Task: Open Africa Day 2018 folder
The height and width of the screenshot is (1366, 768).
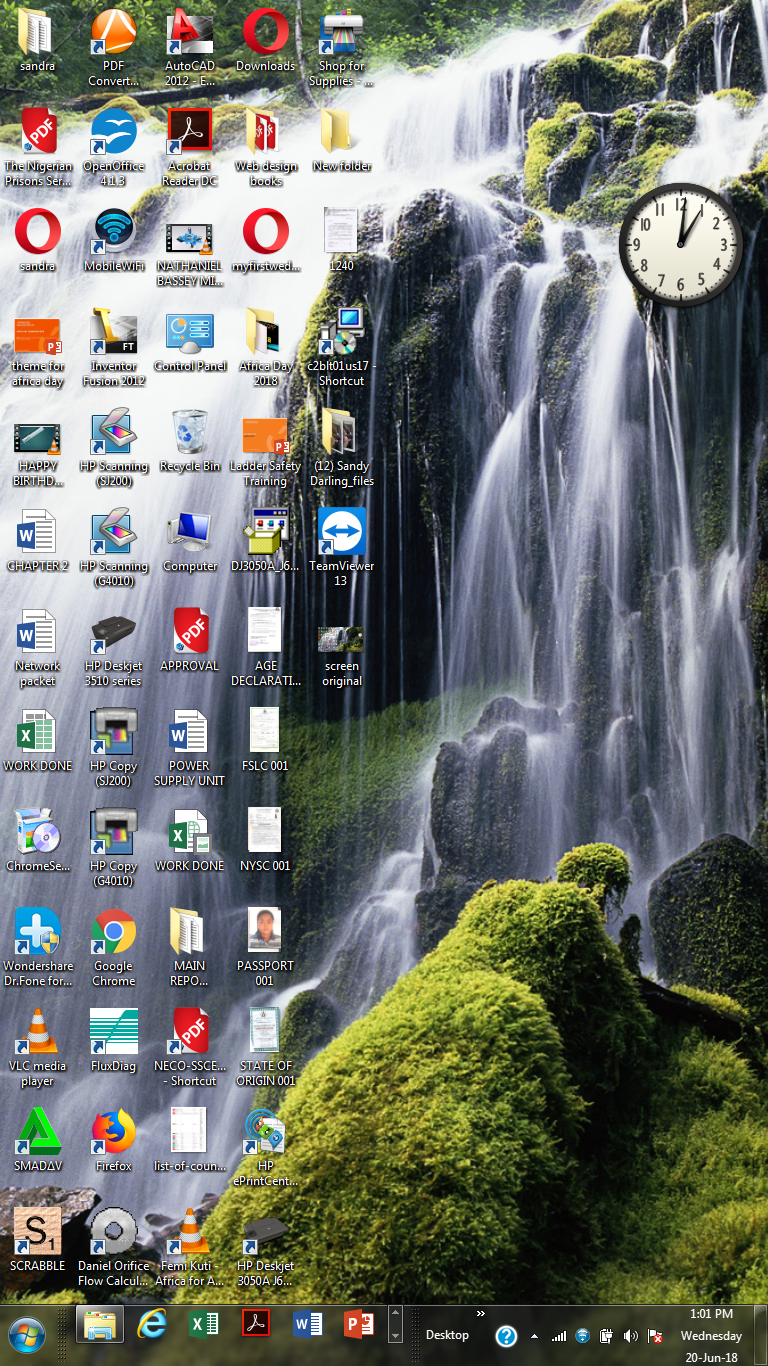Action: [265, 332]
